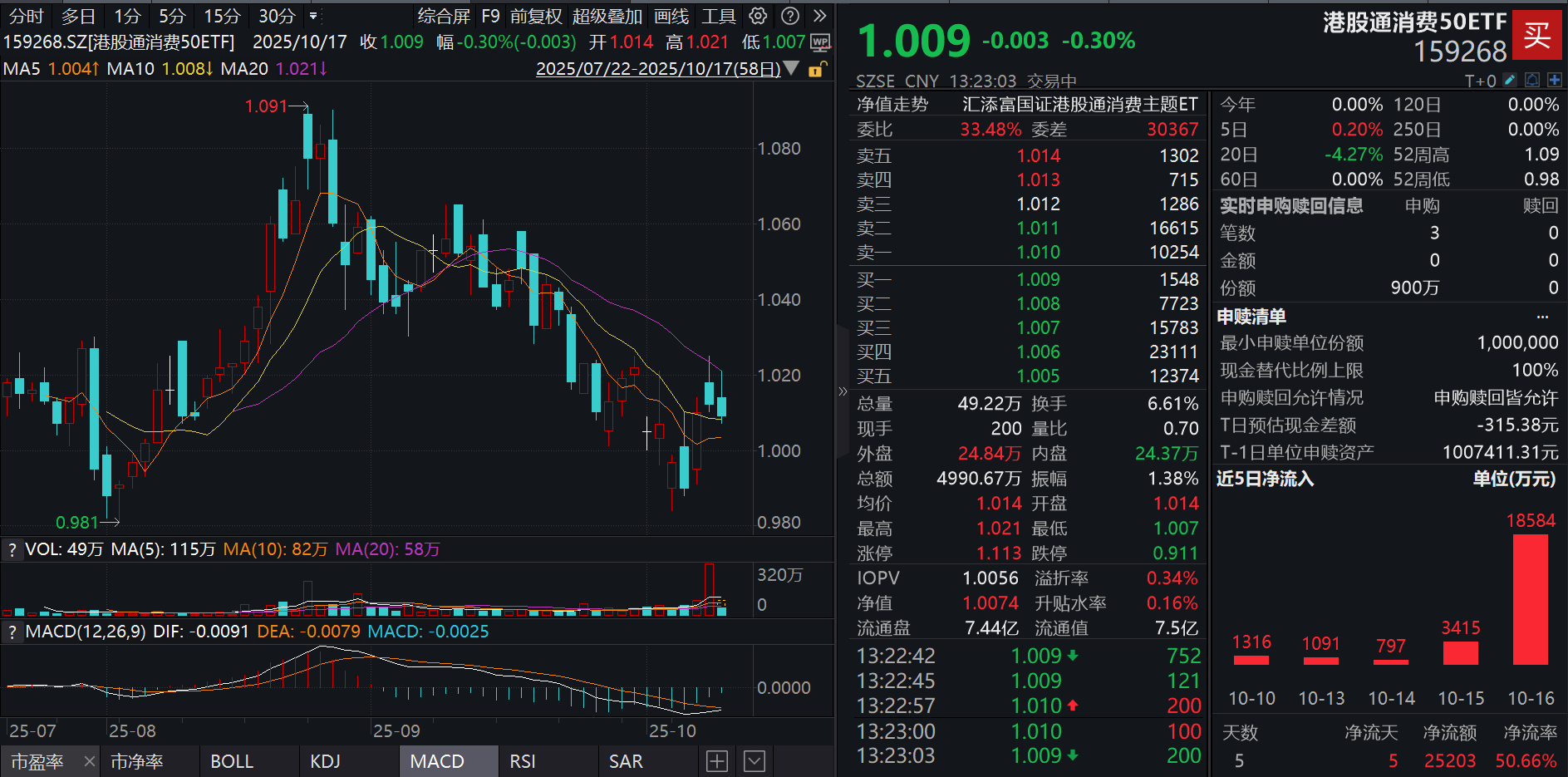Toggle 超级叠加 overlay mode
1568x777 pixels.
pyautogui.click(x=608, y=16)
